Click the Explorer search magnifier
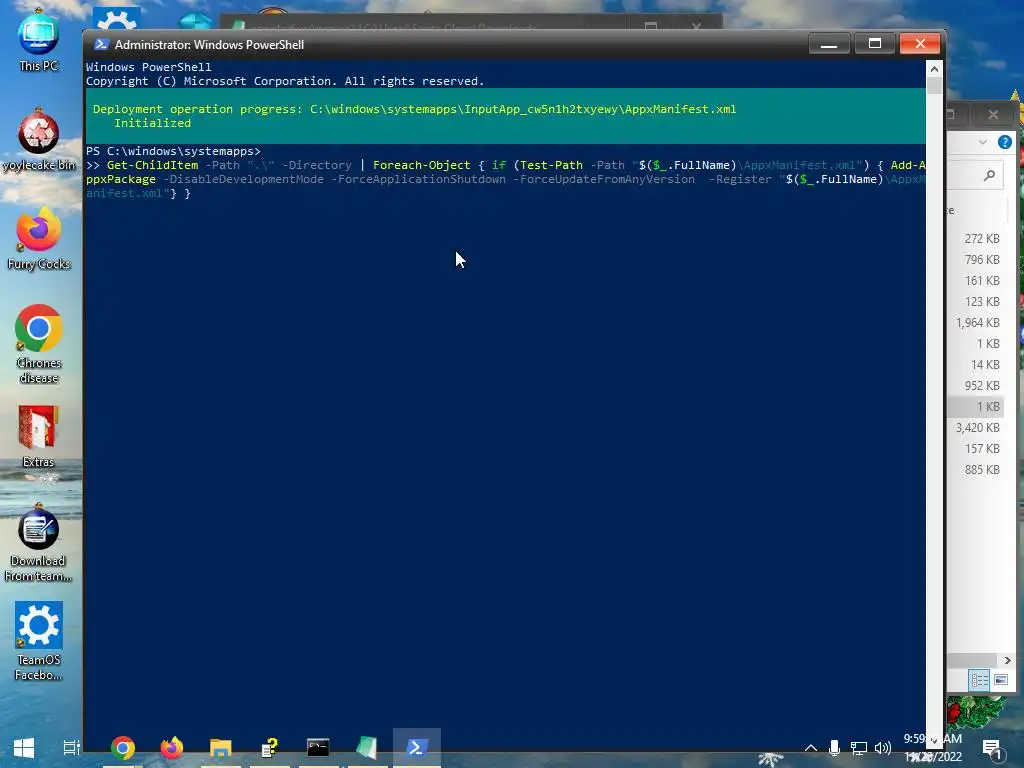 tap(989, 175)
